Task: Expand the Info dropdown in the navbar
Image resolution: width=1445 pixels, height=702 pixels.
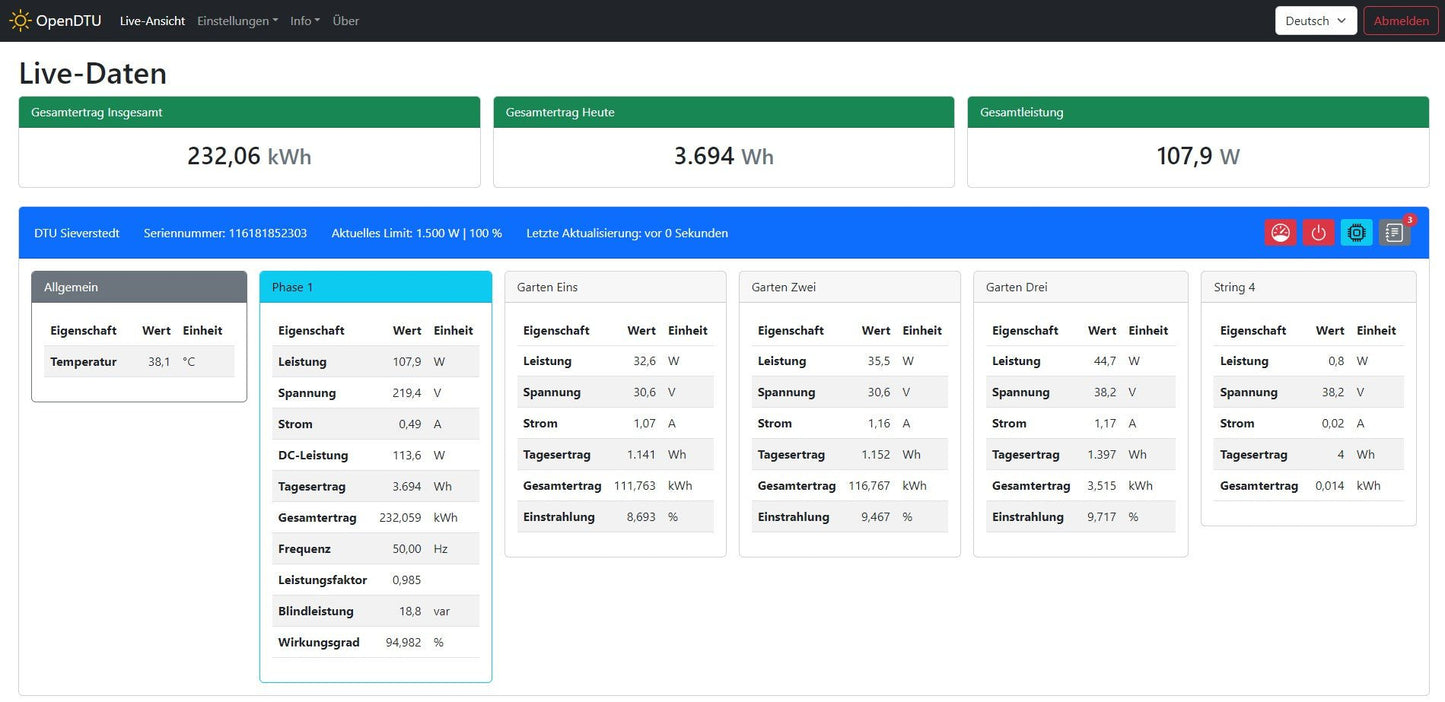Action: click(x=304, y=20)
